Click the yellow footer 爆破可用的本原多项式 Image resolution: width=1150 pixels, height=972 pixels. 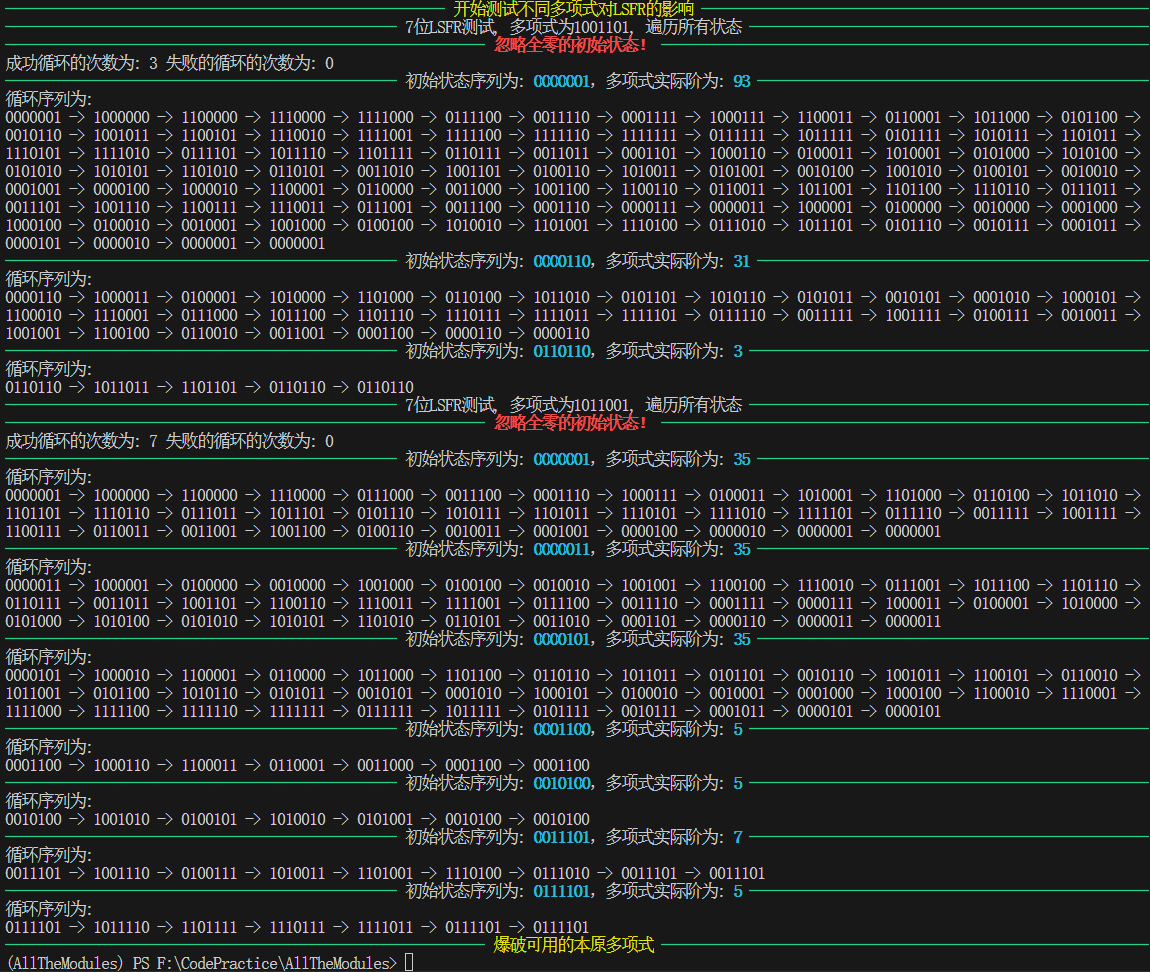[x=574, y=945]
